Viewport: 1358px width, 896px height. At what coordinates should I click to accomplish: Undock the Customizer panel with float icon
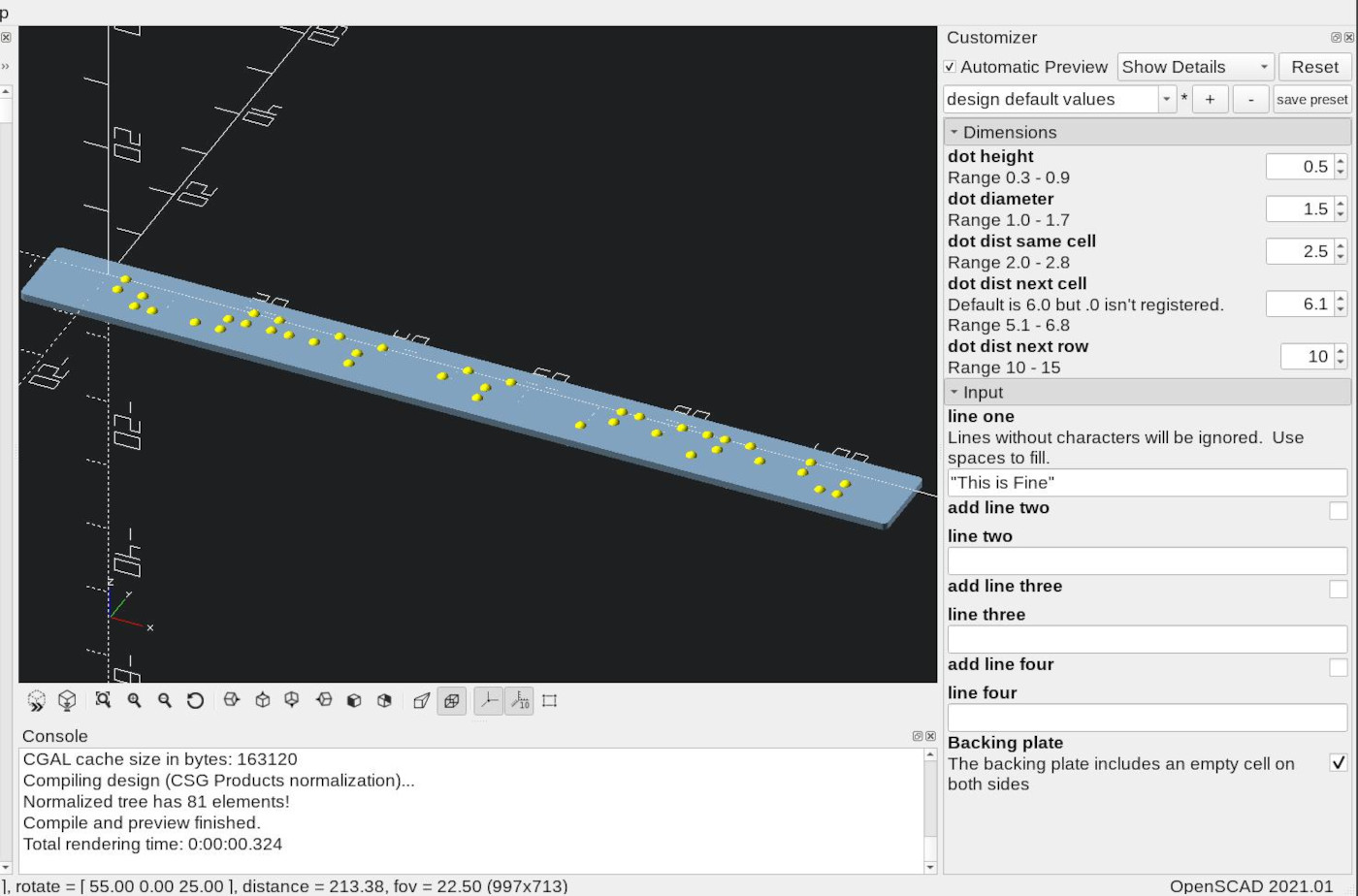1336,38
